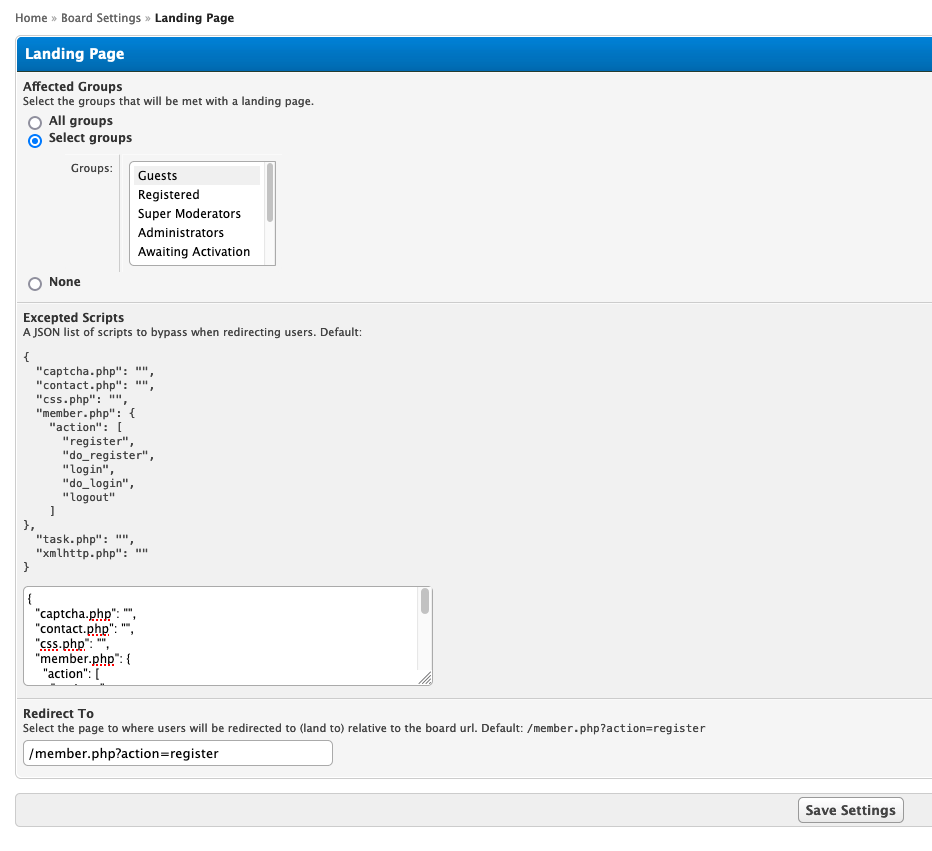Select Guests in the Groups list
932x851 pixels.
click(157, 176)
